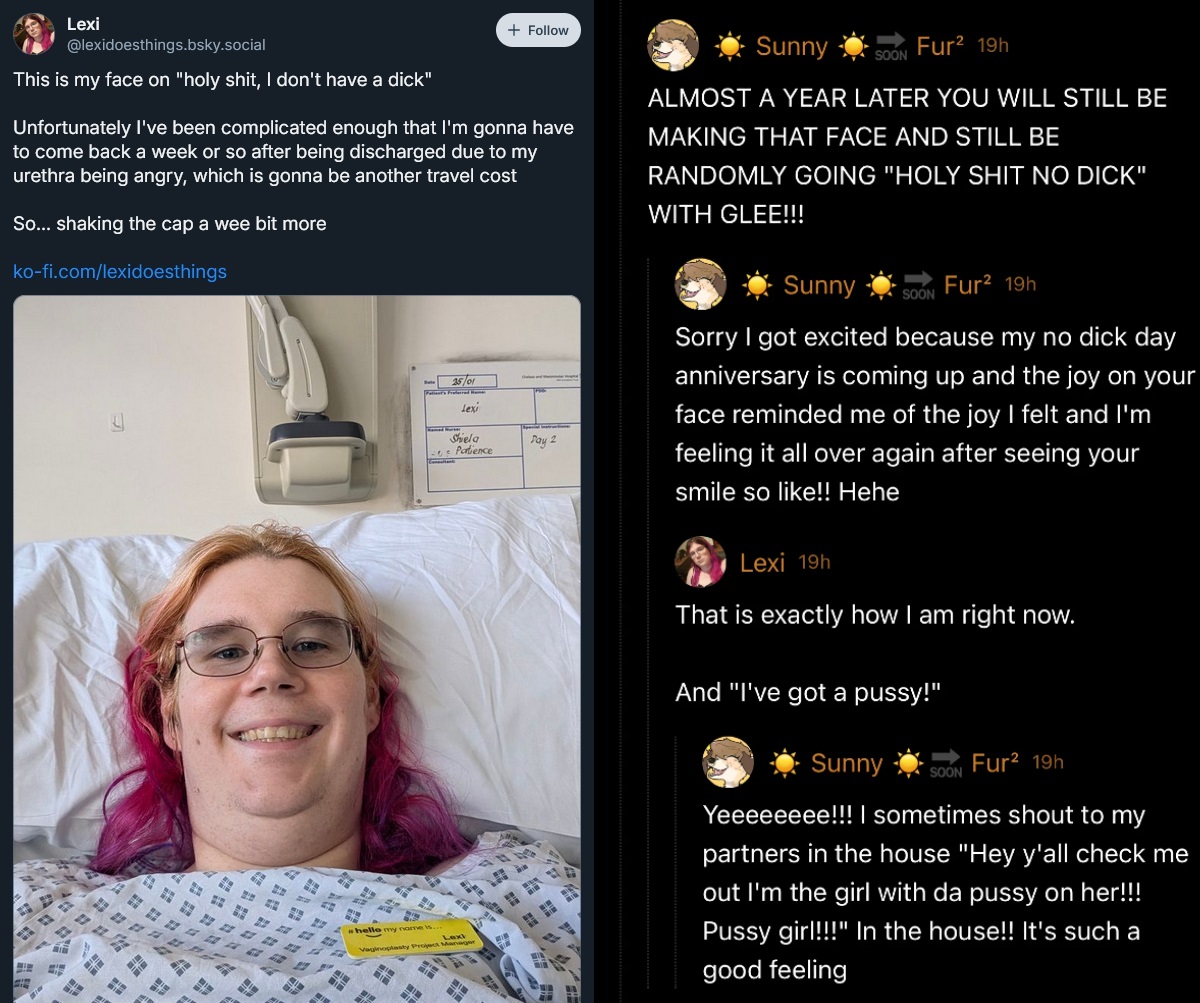Open the attached hospital bed photo

(297, 649)
